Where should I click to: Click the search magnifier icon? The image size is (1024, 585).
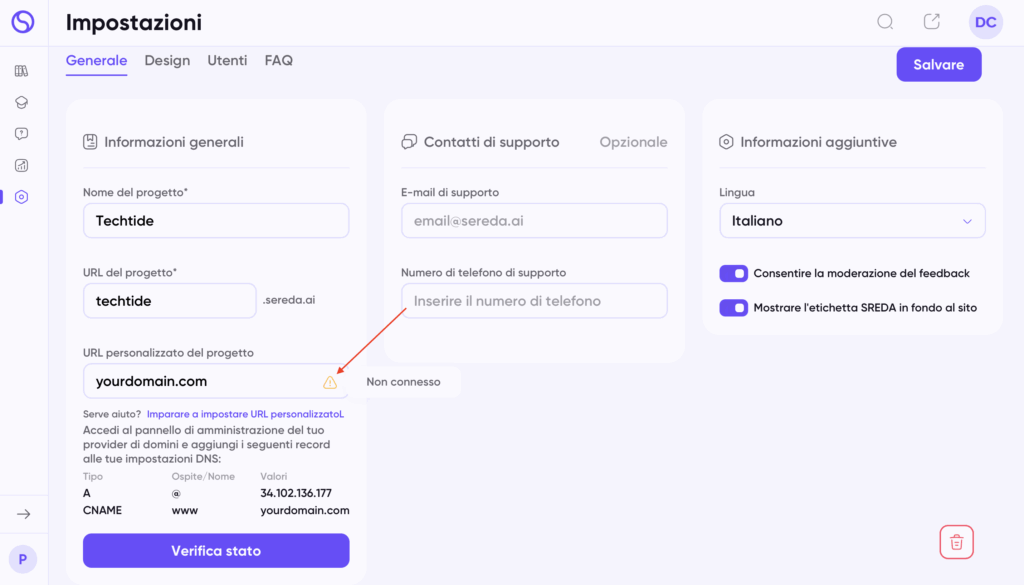click(885, 22)
